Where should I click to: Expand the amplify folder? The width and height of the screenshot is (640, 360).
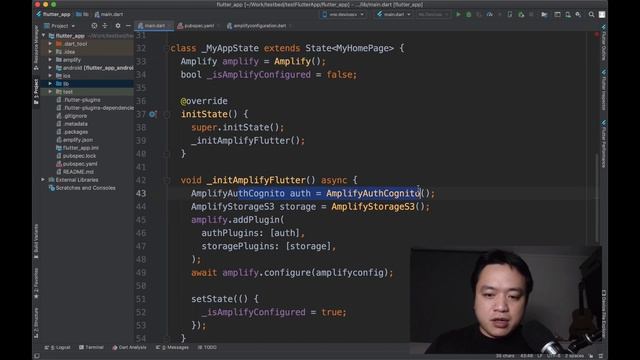coord(50,60)
